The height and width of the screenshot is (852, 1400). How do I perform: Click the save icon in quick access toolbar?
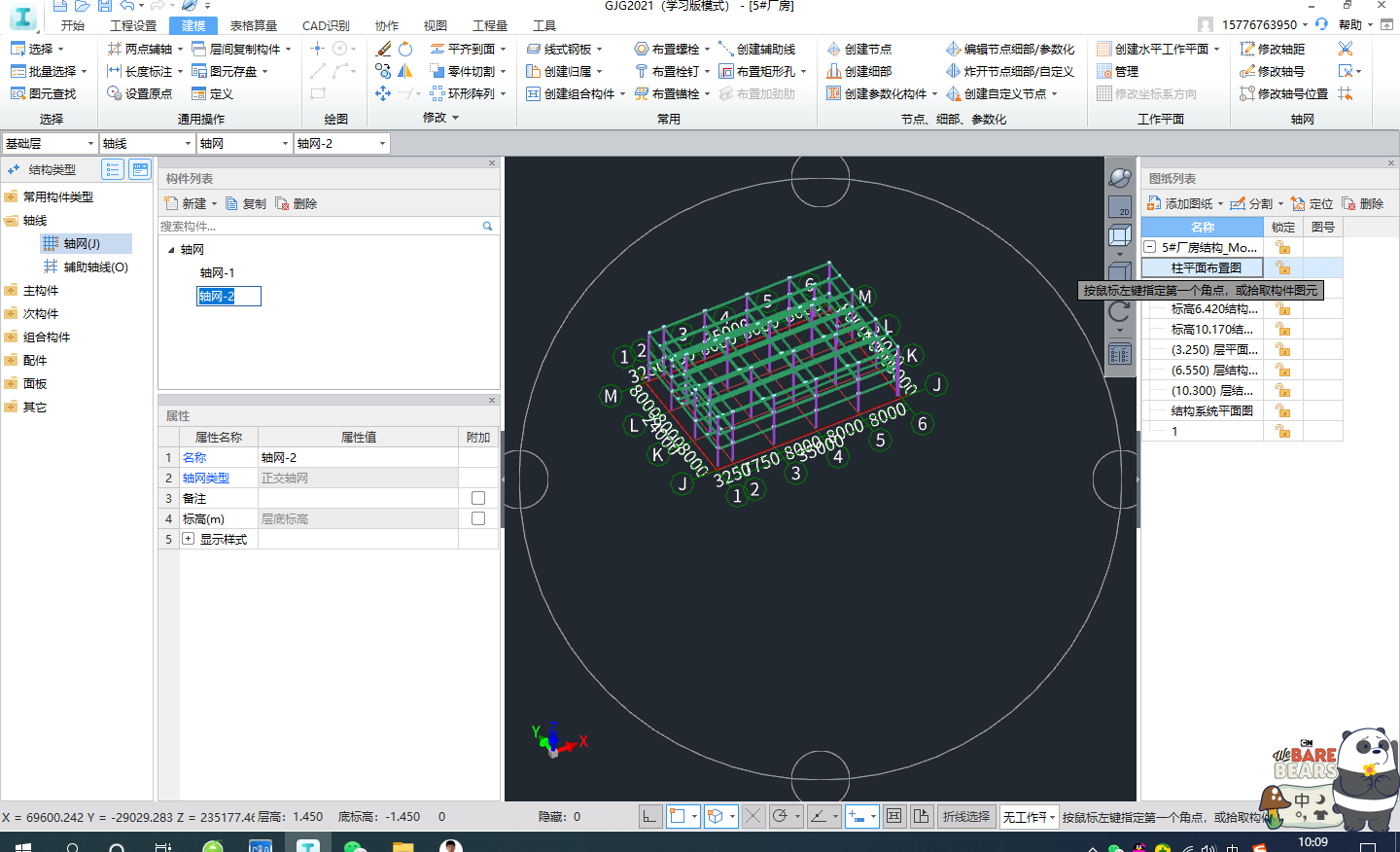[105, 6]
